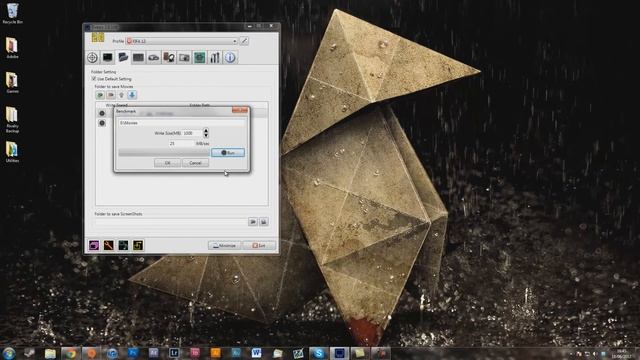The width and height of the screenshot is (640, 360).
Task: Open the blue Information tab icon
Action: 230,58
